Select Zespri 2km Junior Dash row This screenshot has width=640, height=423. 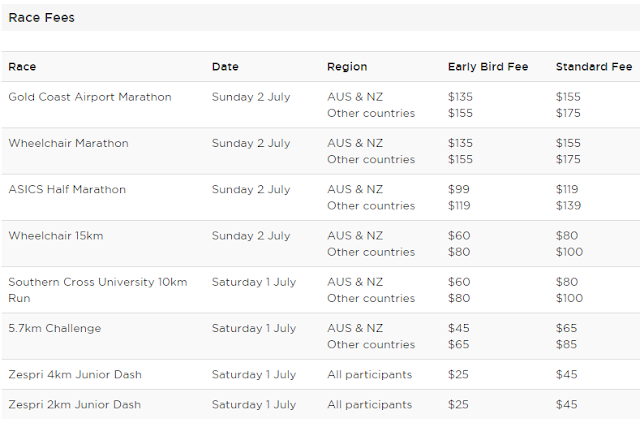click(75, 405)
